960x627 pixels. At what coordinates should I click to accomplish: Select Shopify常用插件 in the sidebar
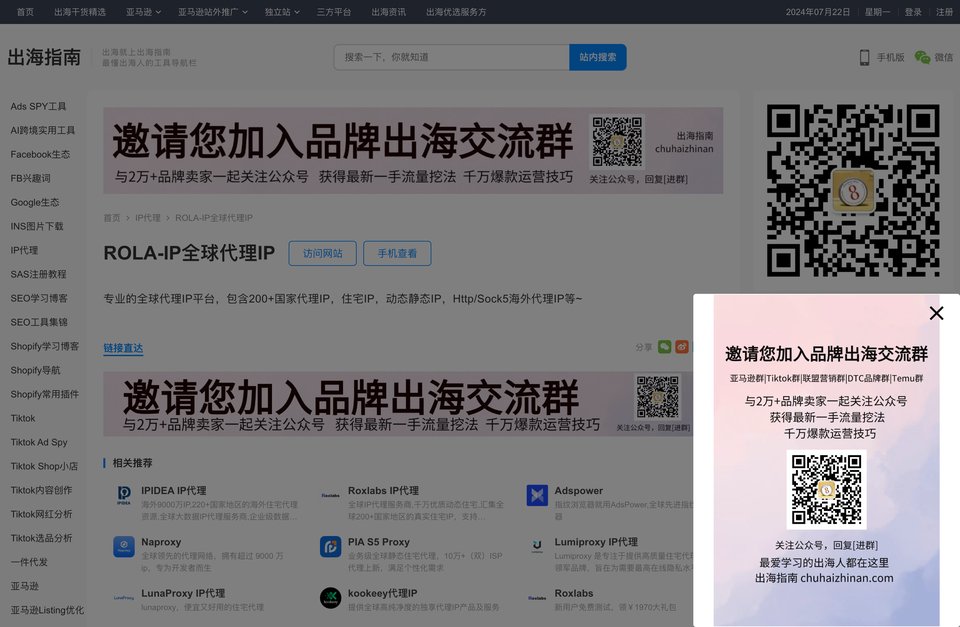(x=45, y=394)
